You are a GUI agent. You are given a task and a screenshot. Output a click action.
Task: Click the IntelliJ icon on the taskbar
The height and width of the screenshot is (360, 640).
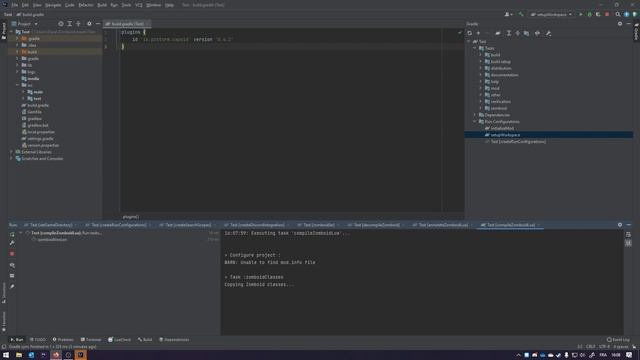[81, 355]
